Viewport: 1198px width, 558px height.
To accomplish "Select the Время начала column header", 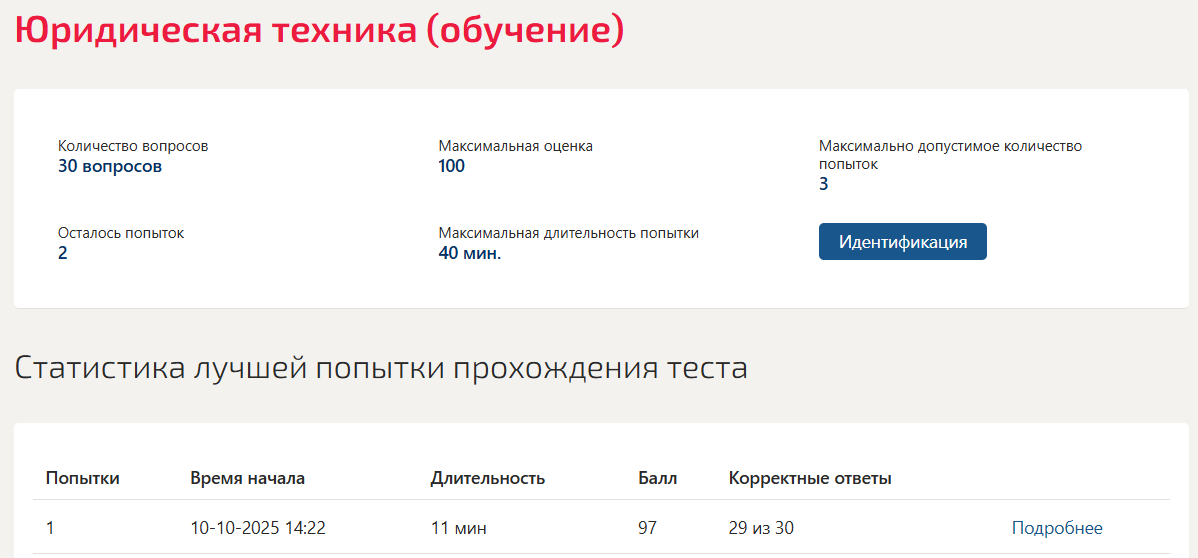I will [x=248, y=479].
